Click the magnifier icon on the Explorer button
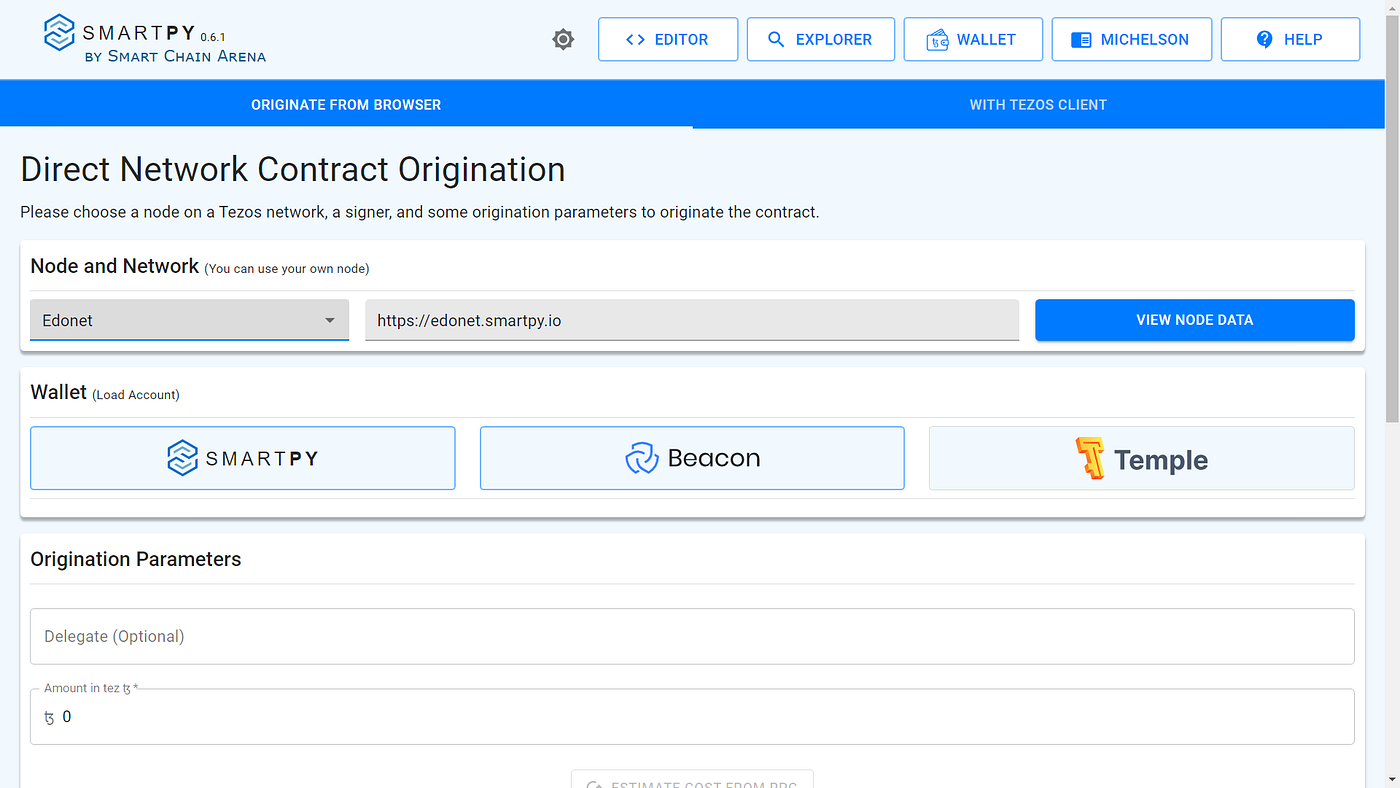 pos(777,39)
